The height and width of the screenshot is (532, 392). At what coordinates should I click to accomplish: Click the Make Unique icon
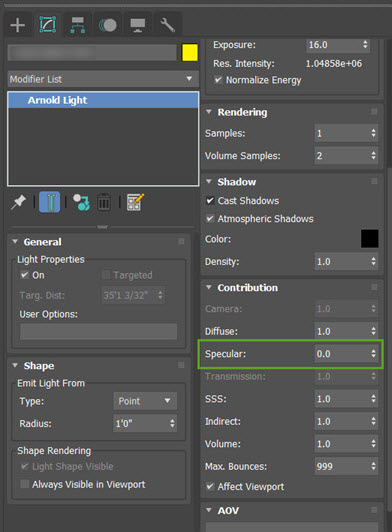point(81,202)
